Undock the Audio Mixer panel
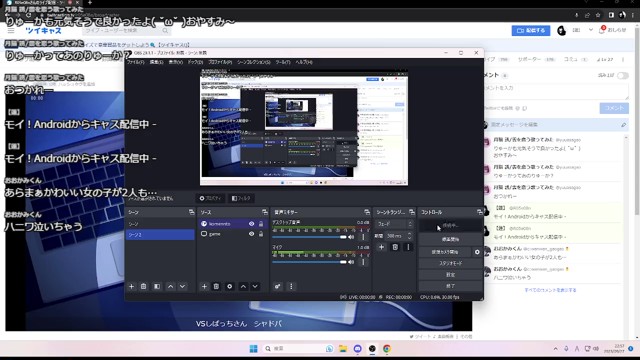This screenshot has width=640, height=360. tap(367, 212)
